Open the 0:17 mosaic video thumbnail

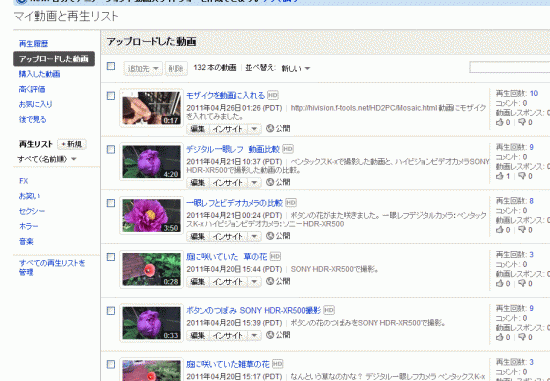[x=152, y=108]
